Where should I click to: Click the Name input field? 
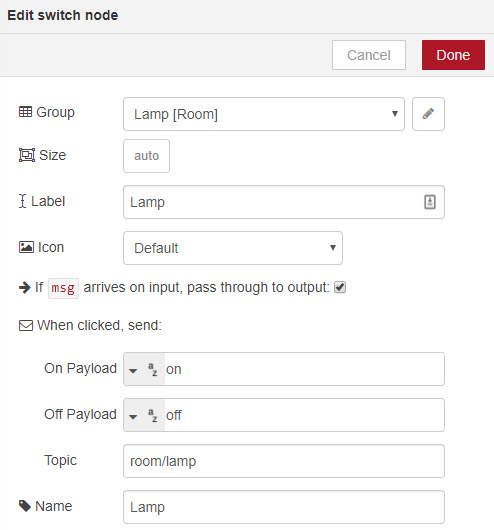pyautogui.click(x=284, y=507)
